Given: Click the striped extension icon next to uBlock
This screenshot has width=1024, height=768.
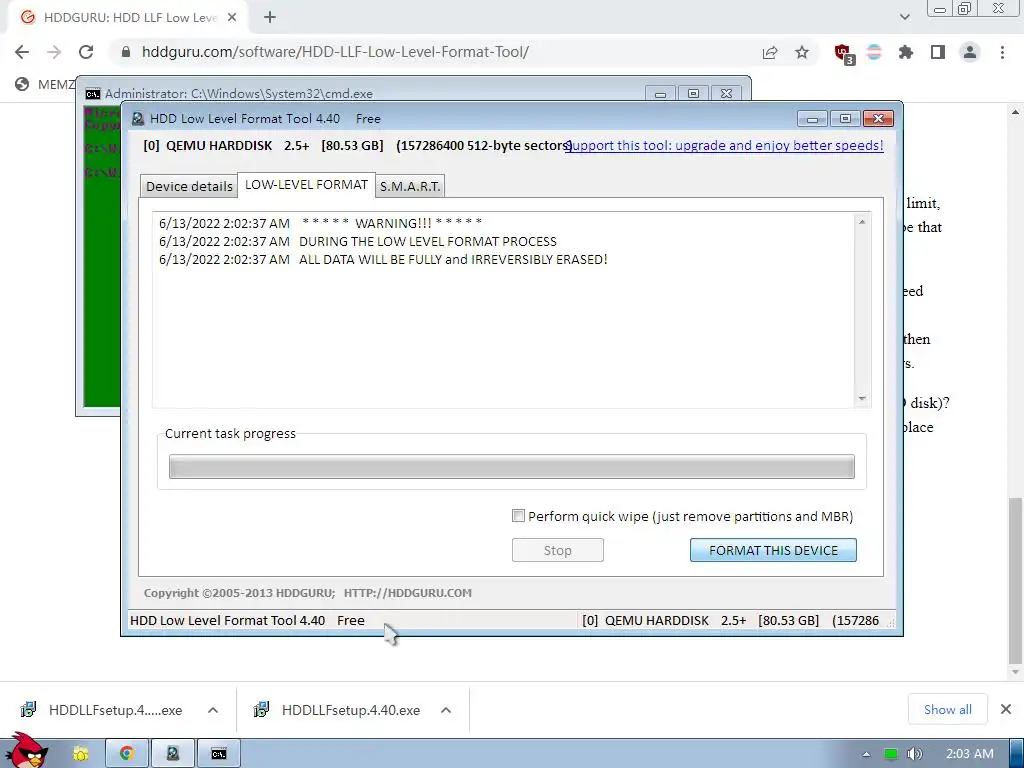Looking at the screenshot, I should click(874, 52).
